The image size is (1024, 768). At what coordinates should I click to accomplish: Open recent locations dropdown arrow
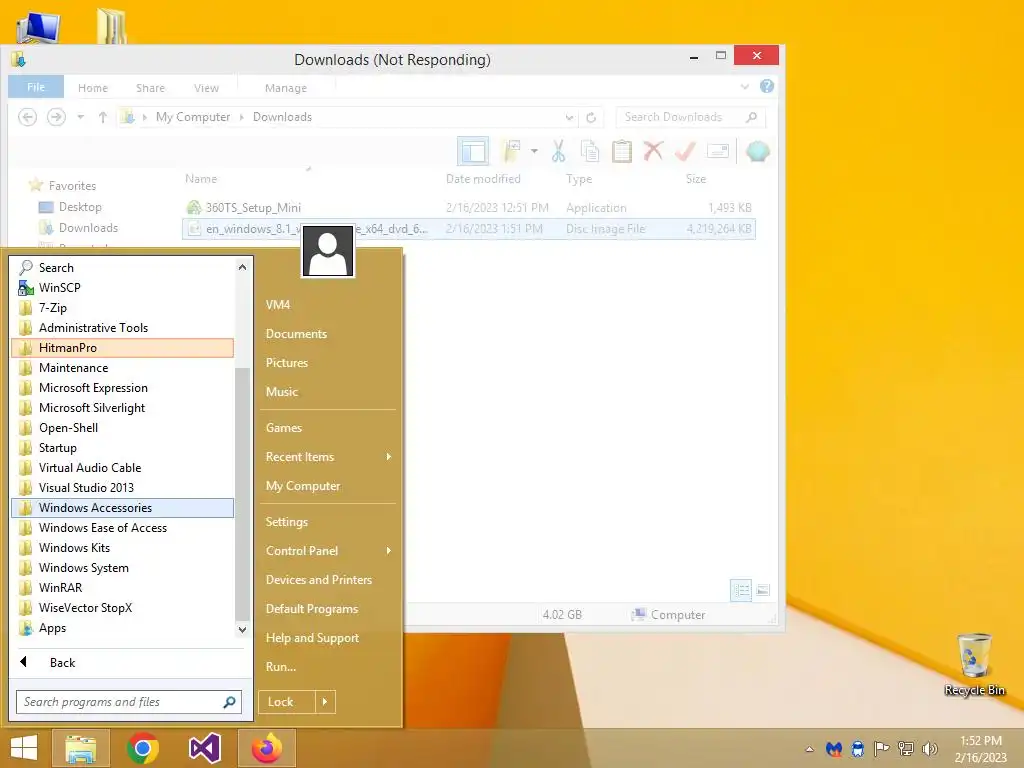pos(80,118)
